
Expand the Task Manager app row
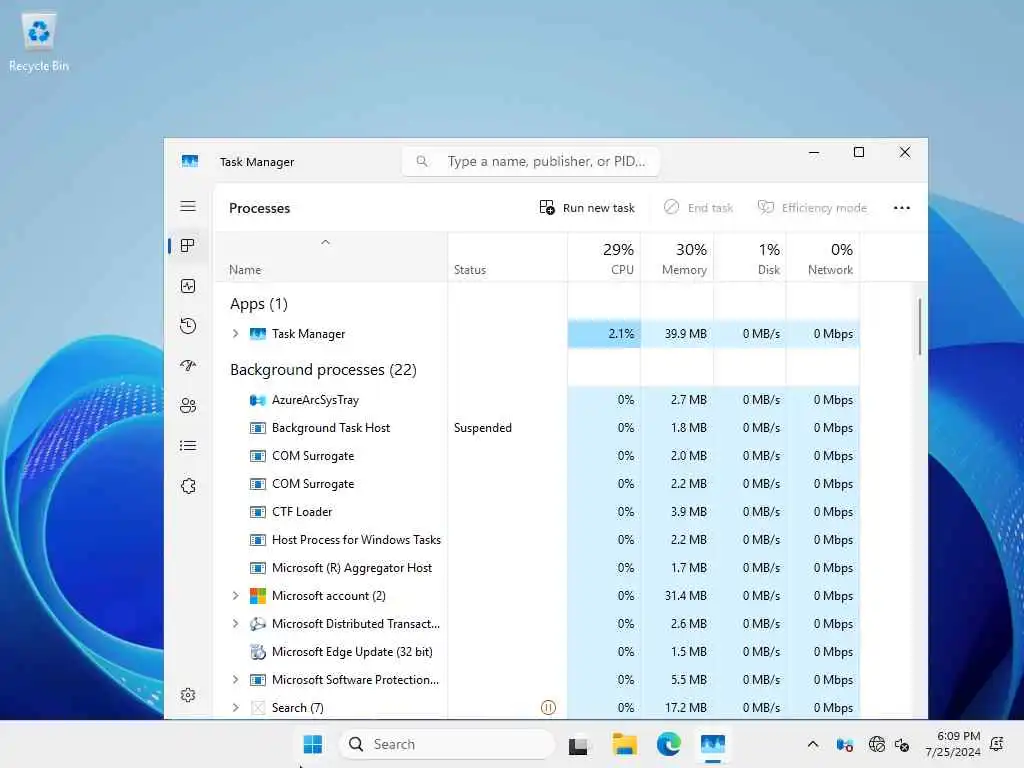[236, 334]
